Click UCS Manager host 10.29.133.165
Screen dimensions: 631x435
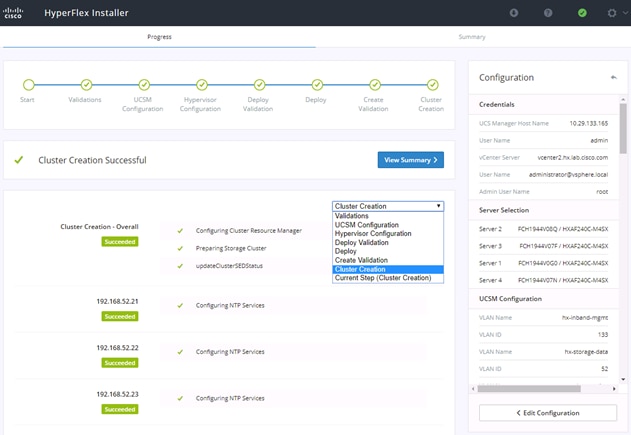[588, 124]
